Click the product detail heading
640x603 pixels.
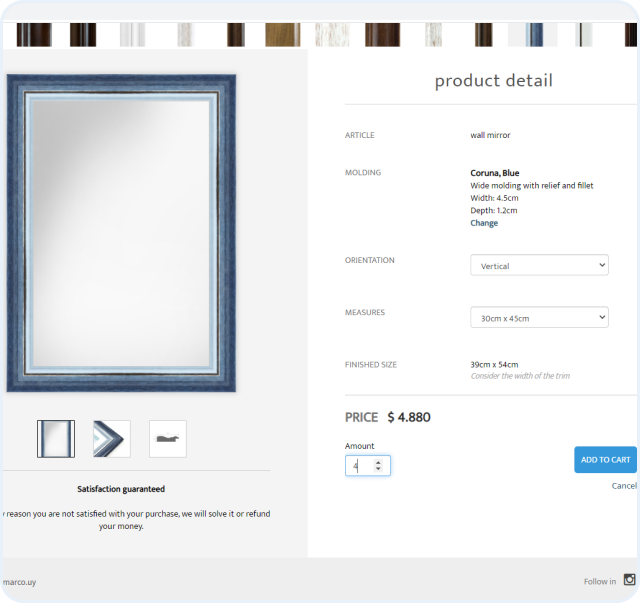(493, 81)
